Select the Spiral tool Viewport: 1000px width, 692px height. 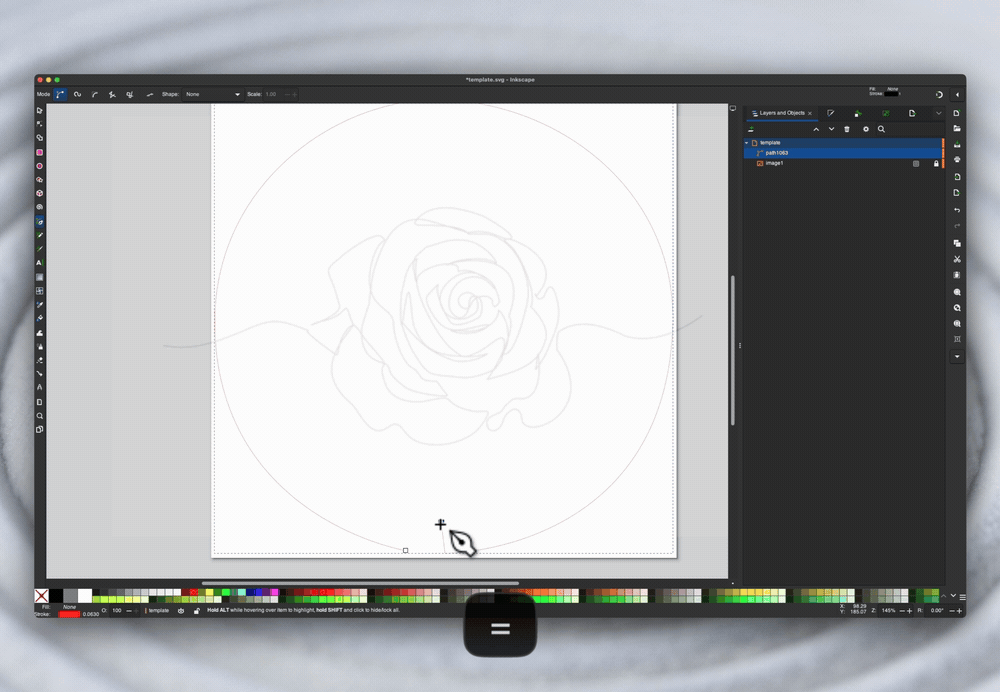(40, 207)
